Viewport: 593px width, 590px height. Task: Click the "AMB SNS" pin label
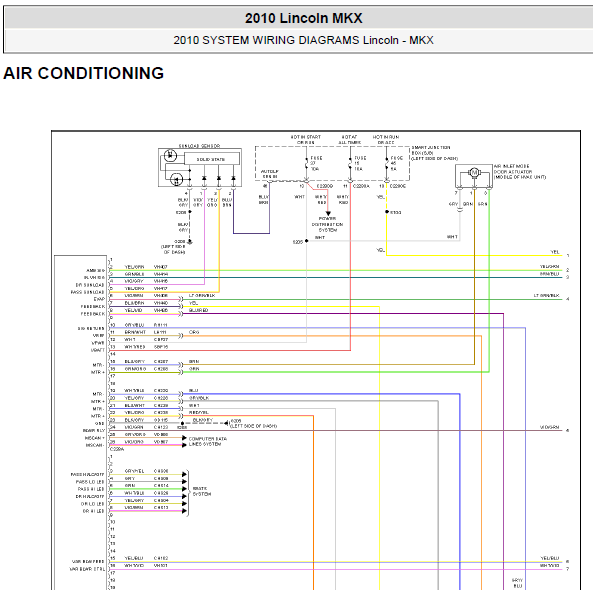coord(95,270)
